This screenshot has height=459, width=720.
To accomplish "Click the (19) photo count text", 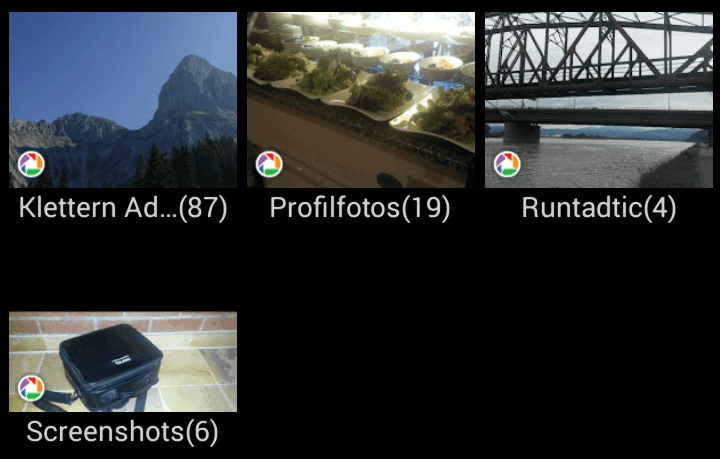I will pyautogui.click(x=426, y=209).
